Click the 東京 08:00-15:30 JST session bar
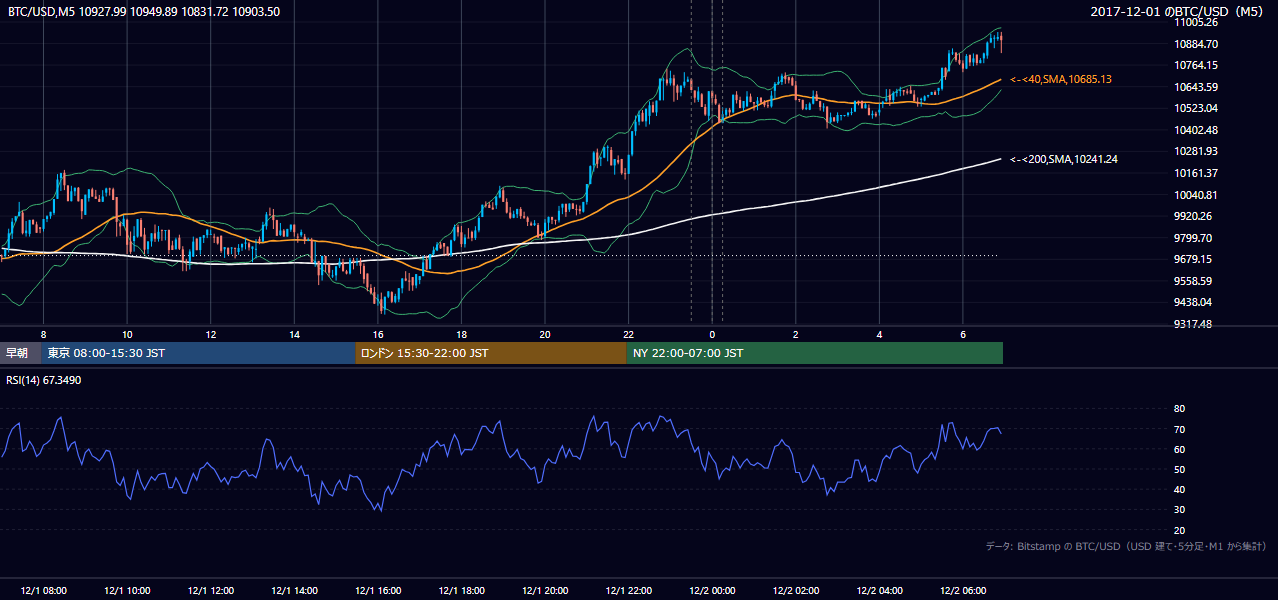1278x600 pixels. (x=199, y=353)
